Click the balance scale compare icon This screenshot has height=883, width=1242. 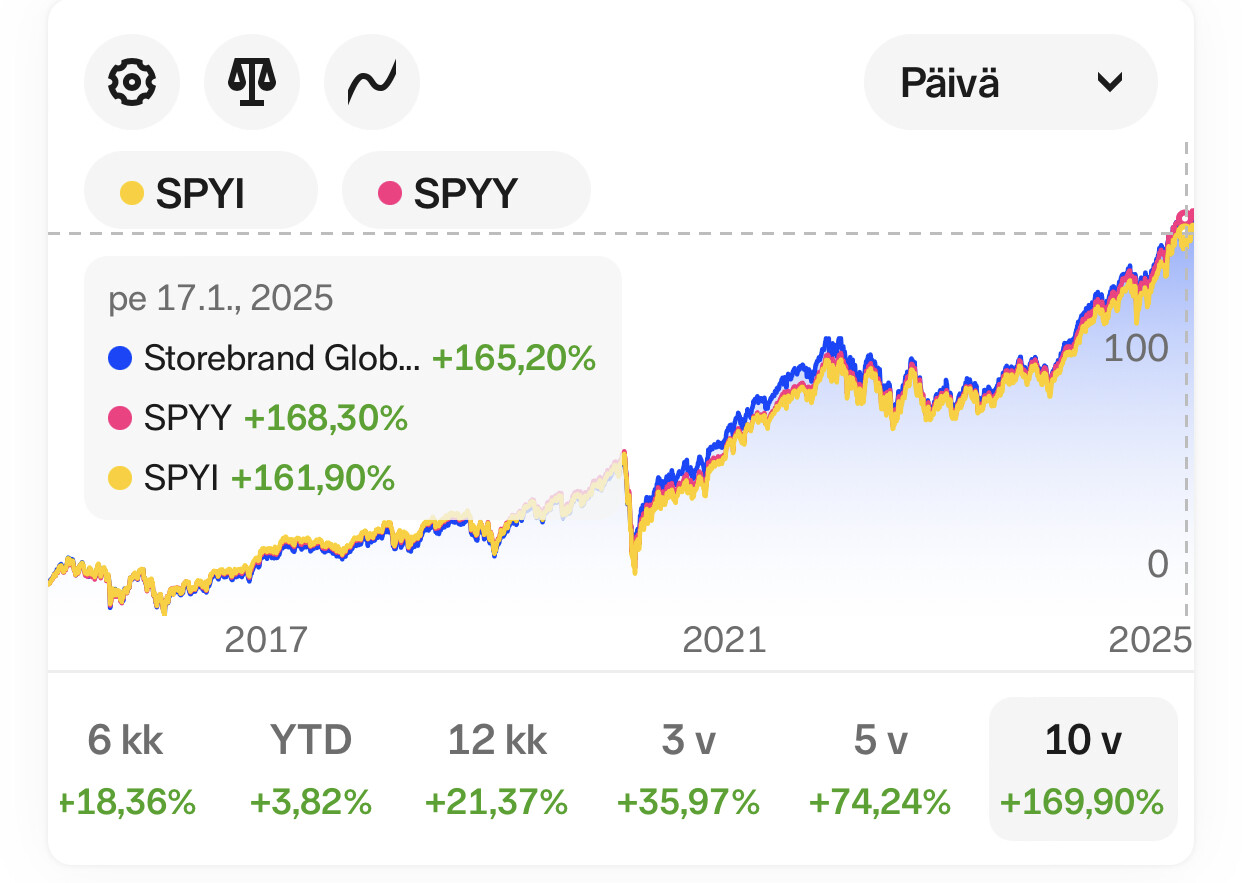click(x=251, y=83)
